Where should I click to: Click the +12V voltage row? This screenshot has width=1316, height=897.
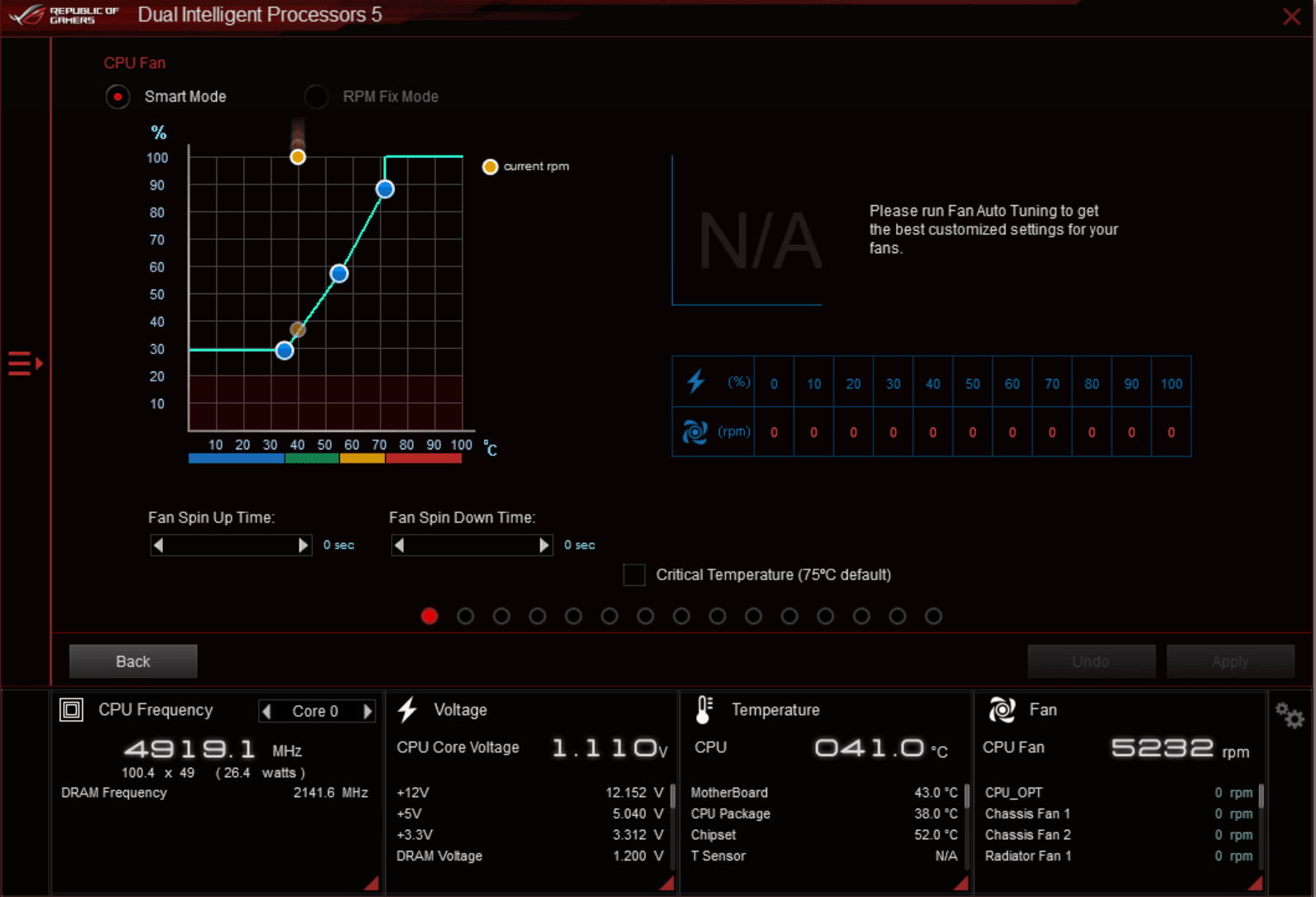530,793
